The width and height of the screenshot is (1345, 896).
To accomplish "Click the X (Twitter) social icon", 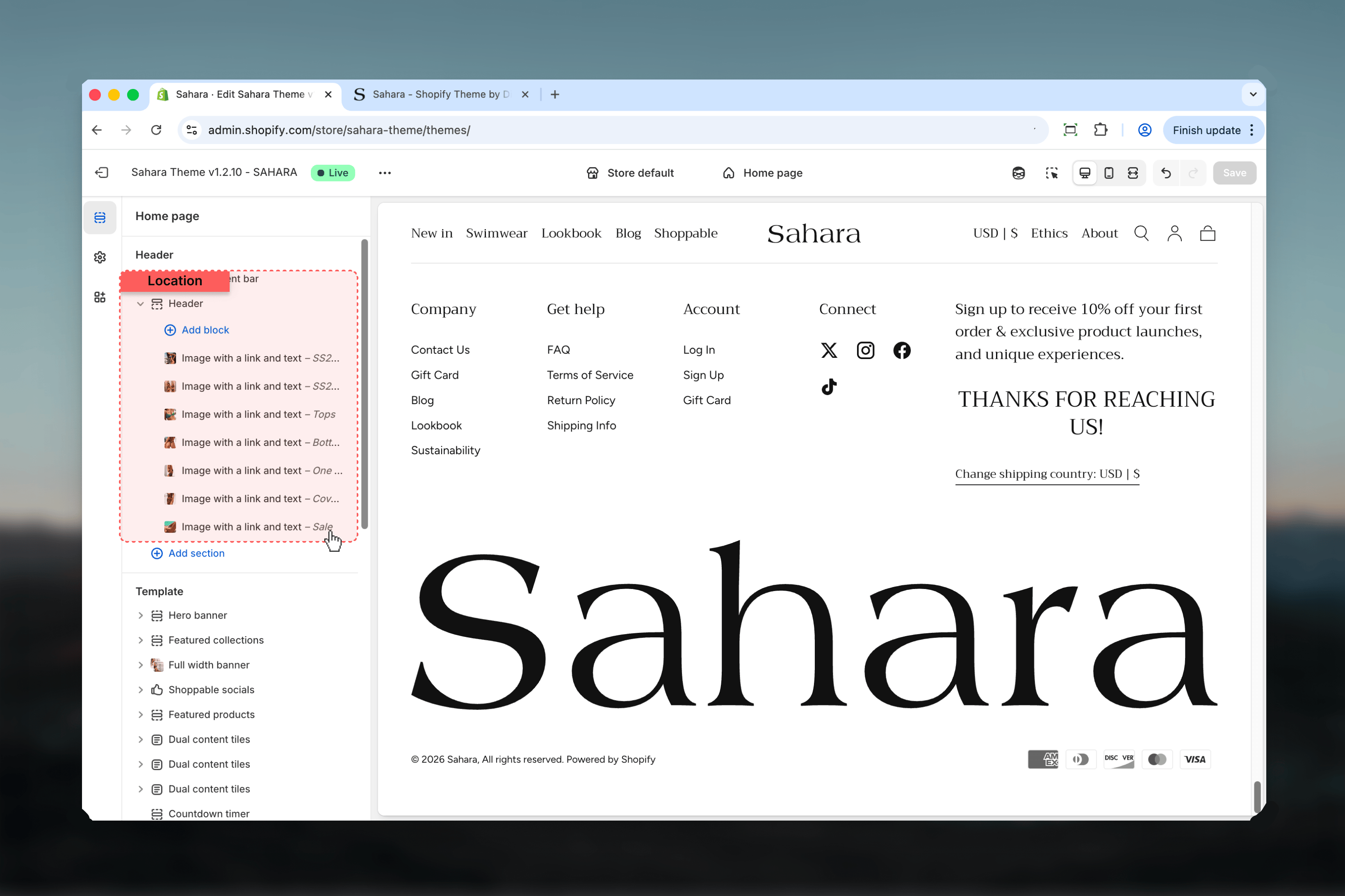I will click(x=830, y=350).
